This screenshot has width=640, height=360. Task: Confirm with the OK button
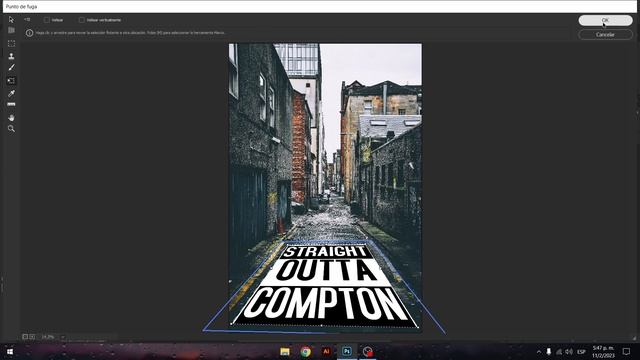[x=605, y=20]
